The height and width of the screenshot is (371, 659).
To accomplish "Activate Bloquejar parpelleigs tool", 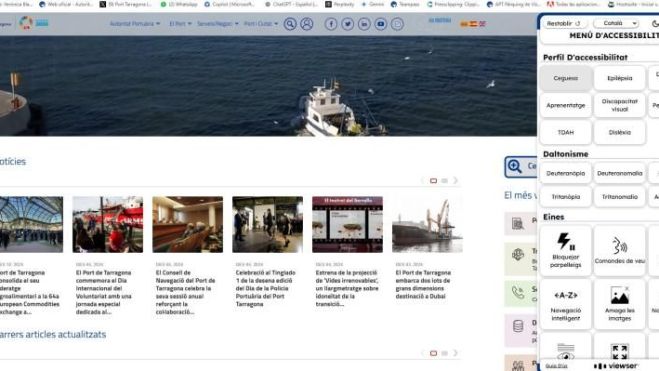I will point(566,251).
